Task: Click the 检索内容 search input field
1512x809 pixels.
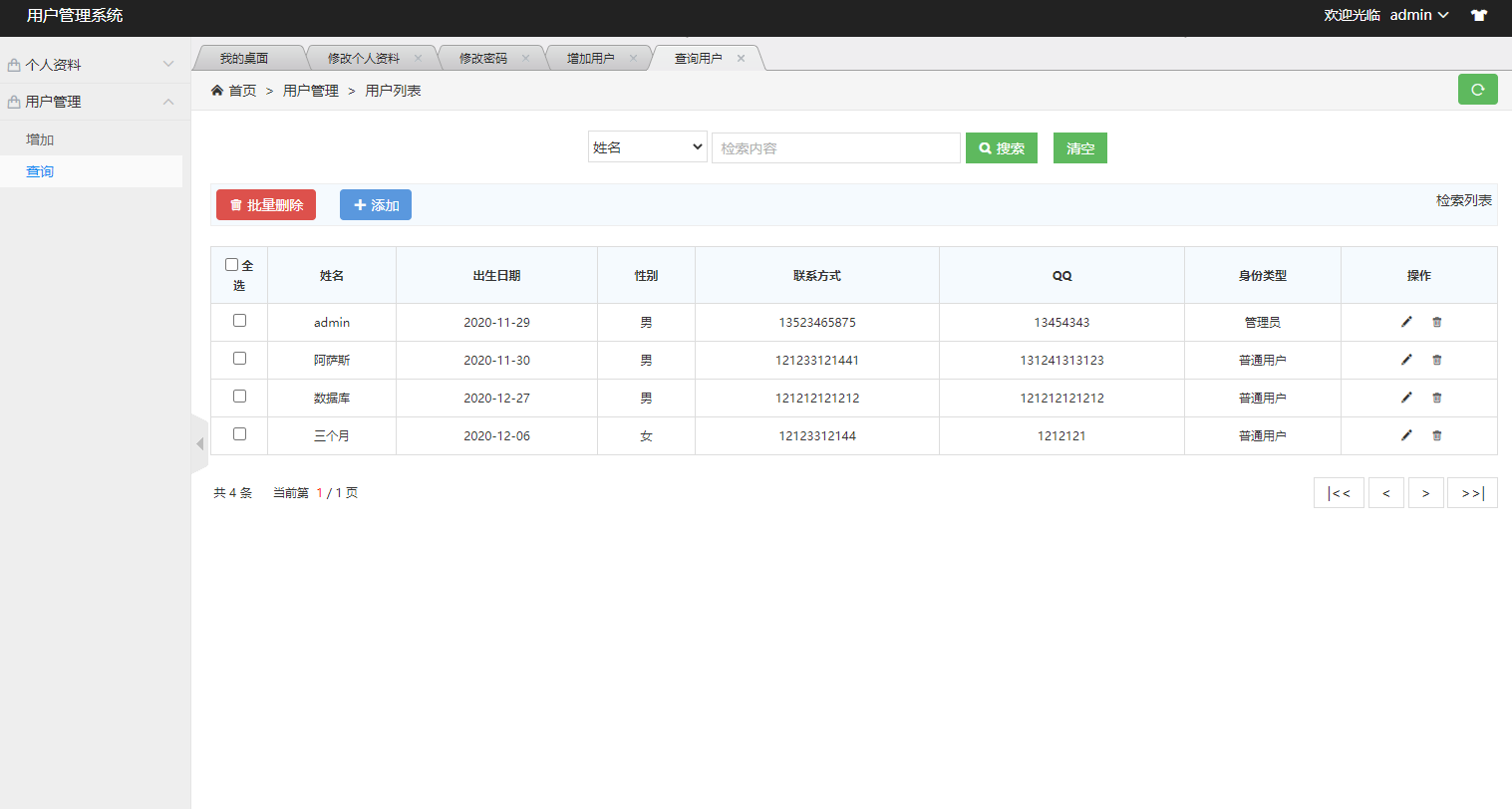Action: tap(835, 148)
